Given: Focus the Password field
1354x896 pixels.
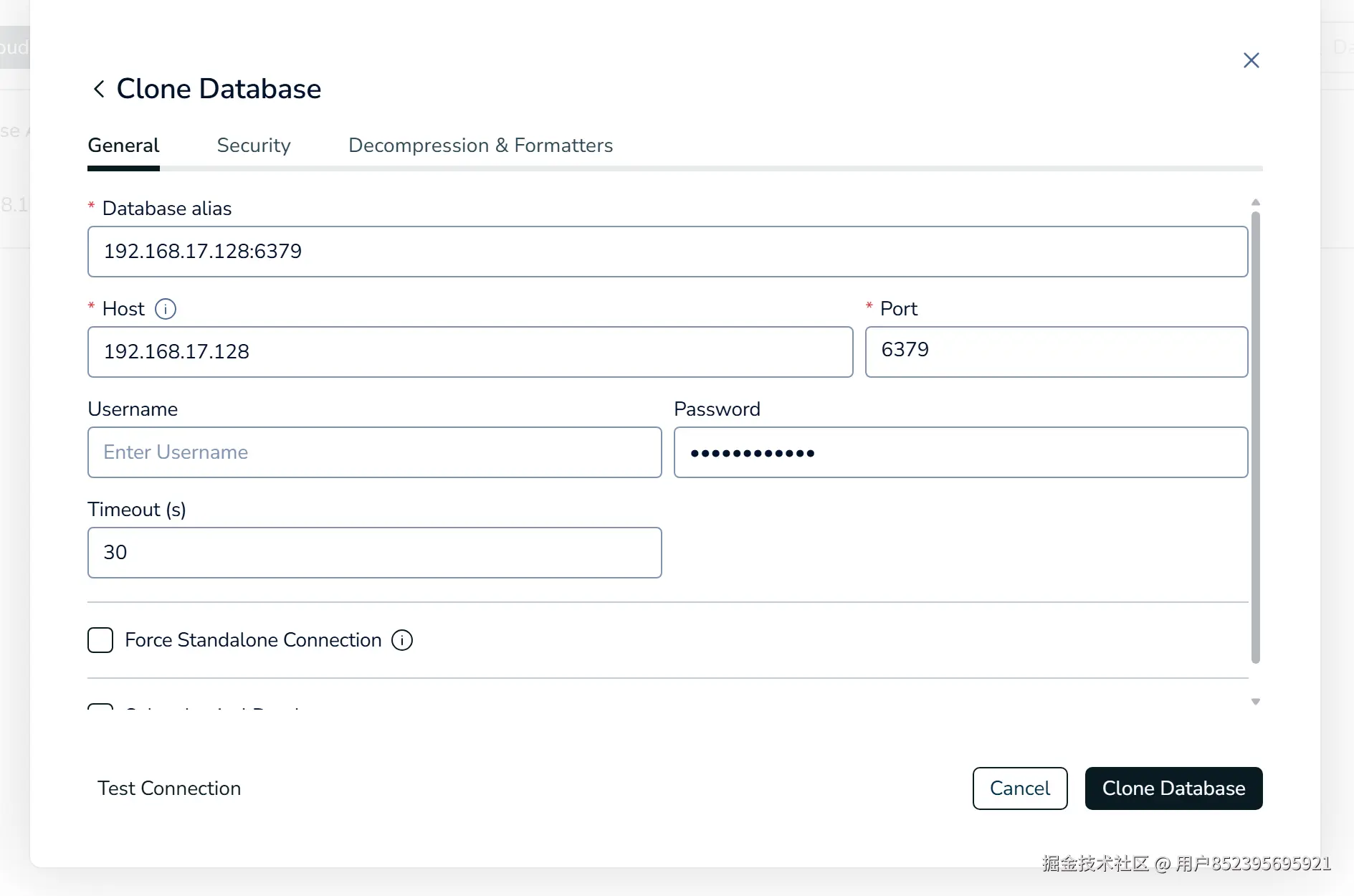Looking at the screenshot, I should [x=960, y=452].
